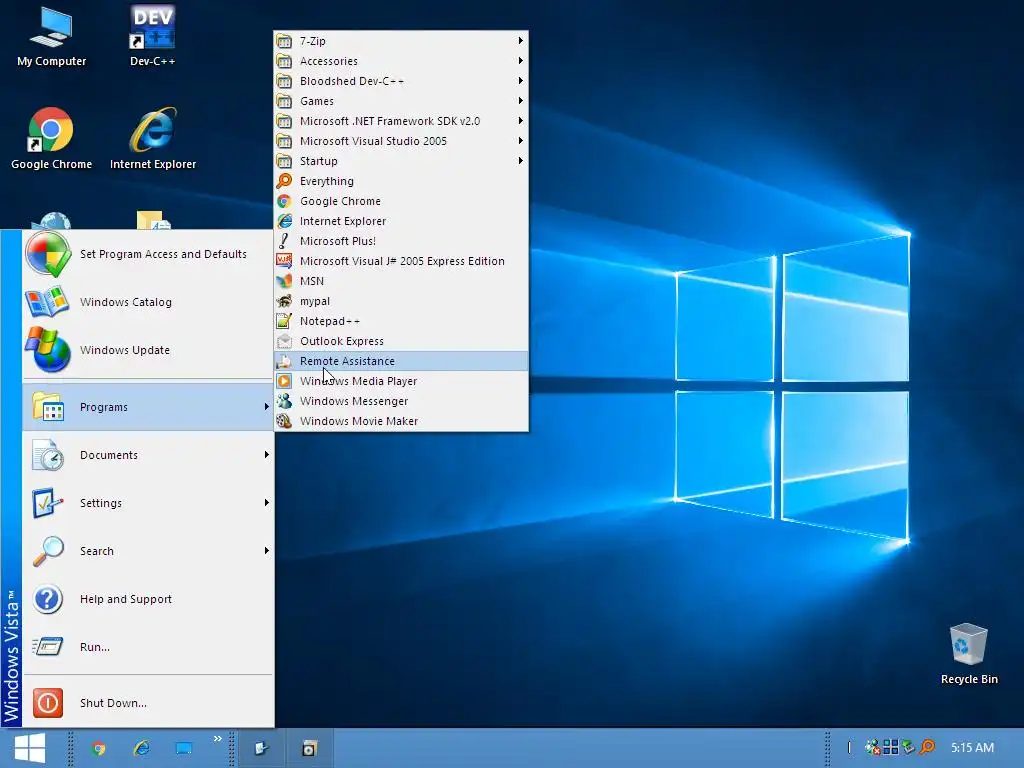Click the first running app taskbar button
The image size is (1024, 768).
pos(261,748)
